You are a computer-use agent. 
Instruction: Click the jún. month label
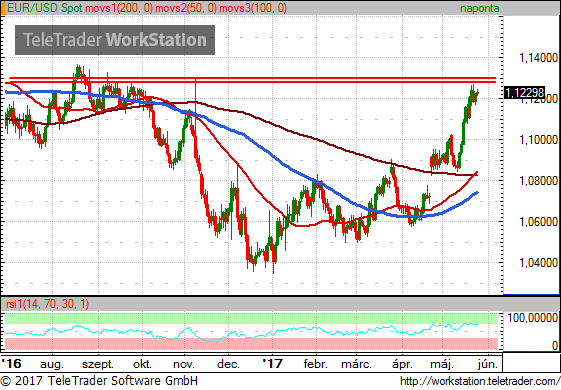[x=488, y=365]
